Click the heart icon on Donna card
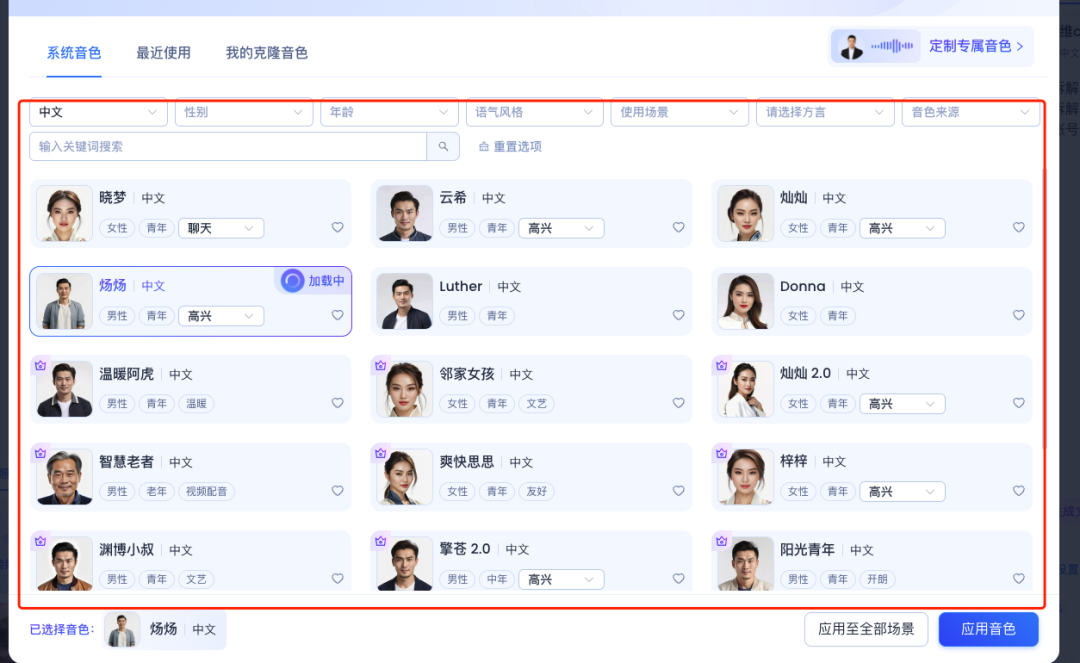The image size is (1080, 663). (1019, 316)
